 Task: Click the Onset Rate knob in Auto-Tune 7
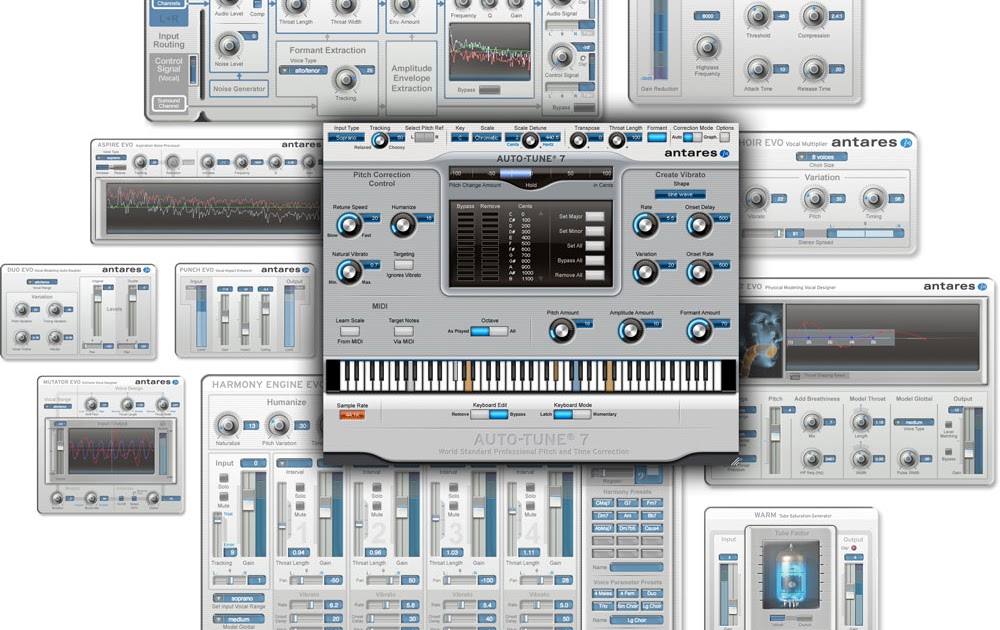point(698,272)
